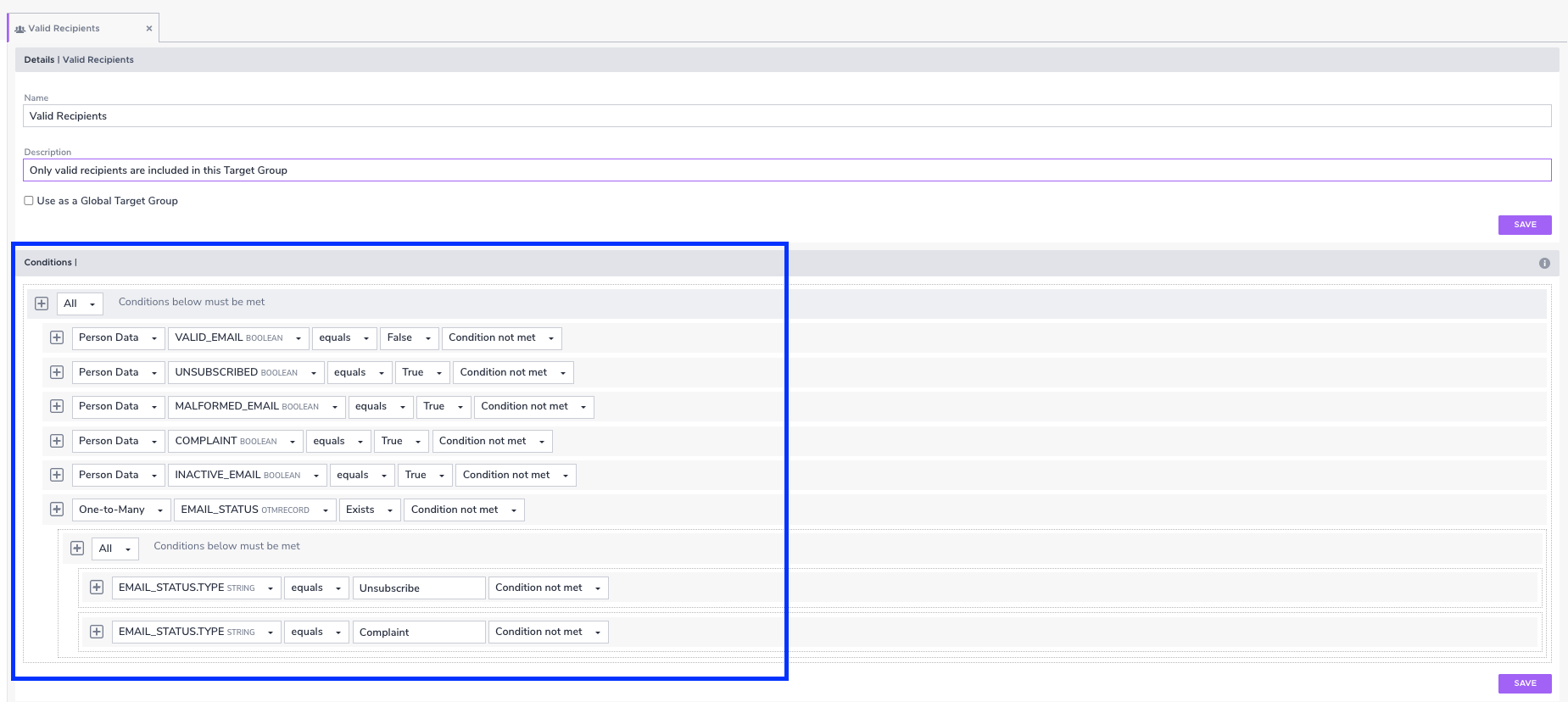The height and width of the screenshot is (702, 1568).
Task: Open the MALFORMED_EMAIL field dropdown
Action: tap(256, 407)
